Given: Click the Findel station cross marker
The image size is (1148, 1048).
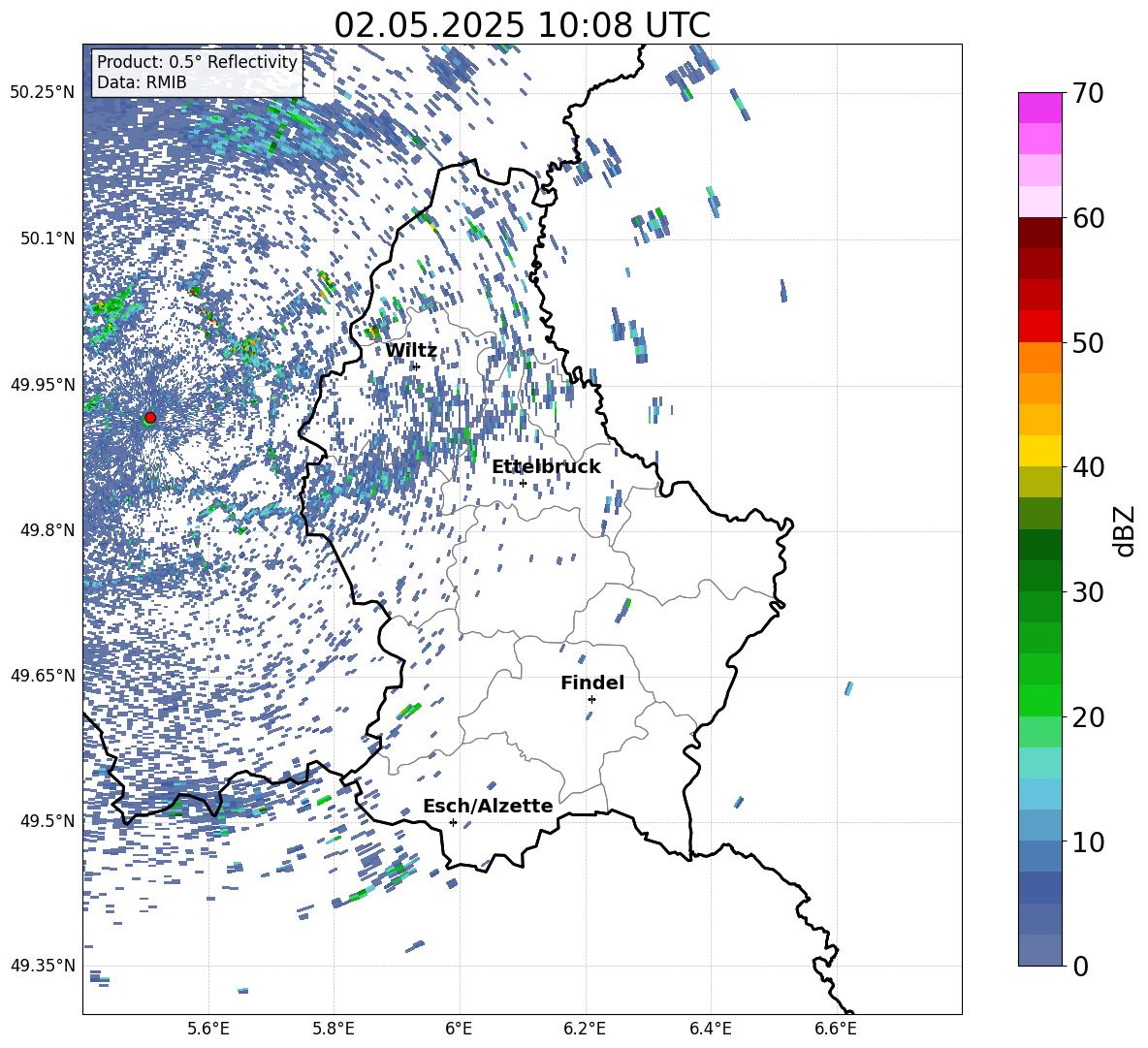Looking at the screenshot, I should (591, 700).
